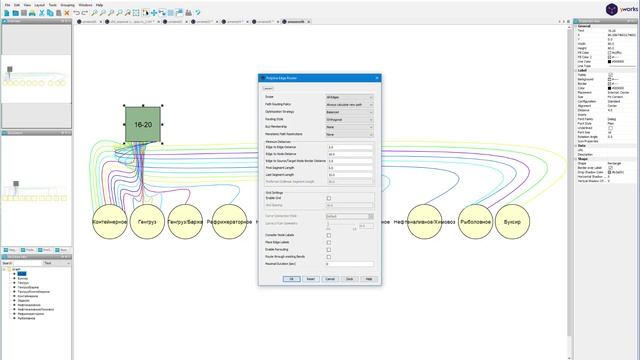Screen dimensions: 640x360
Task: Click the New document toolbar icon
Action: coord(7,13)
